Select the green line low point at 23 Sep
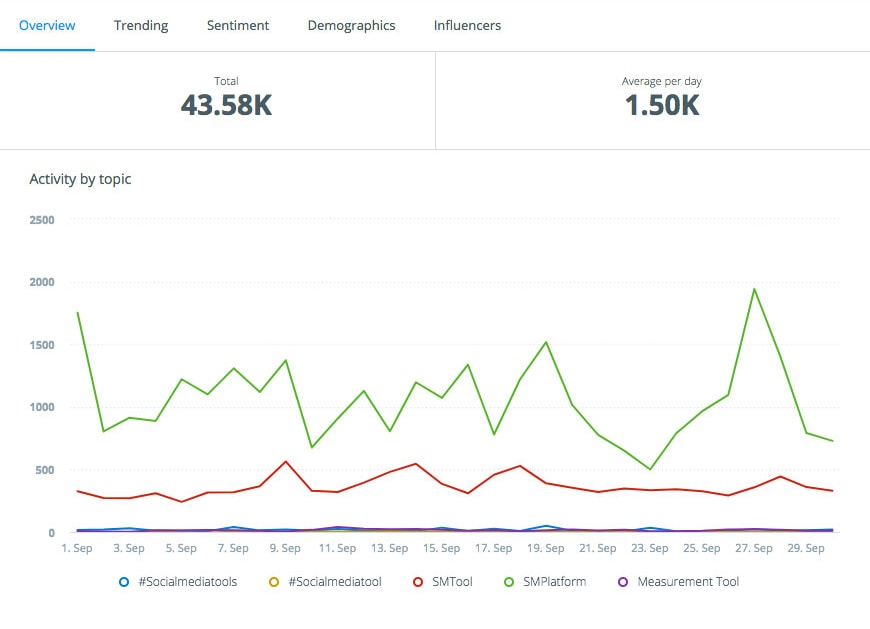 coord(650,469)
